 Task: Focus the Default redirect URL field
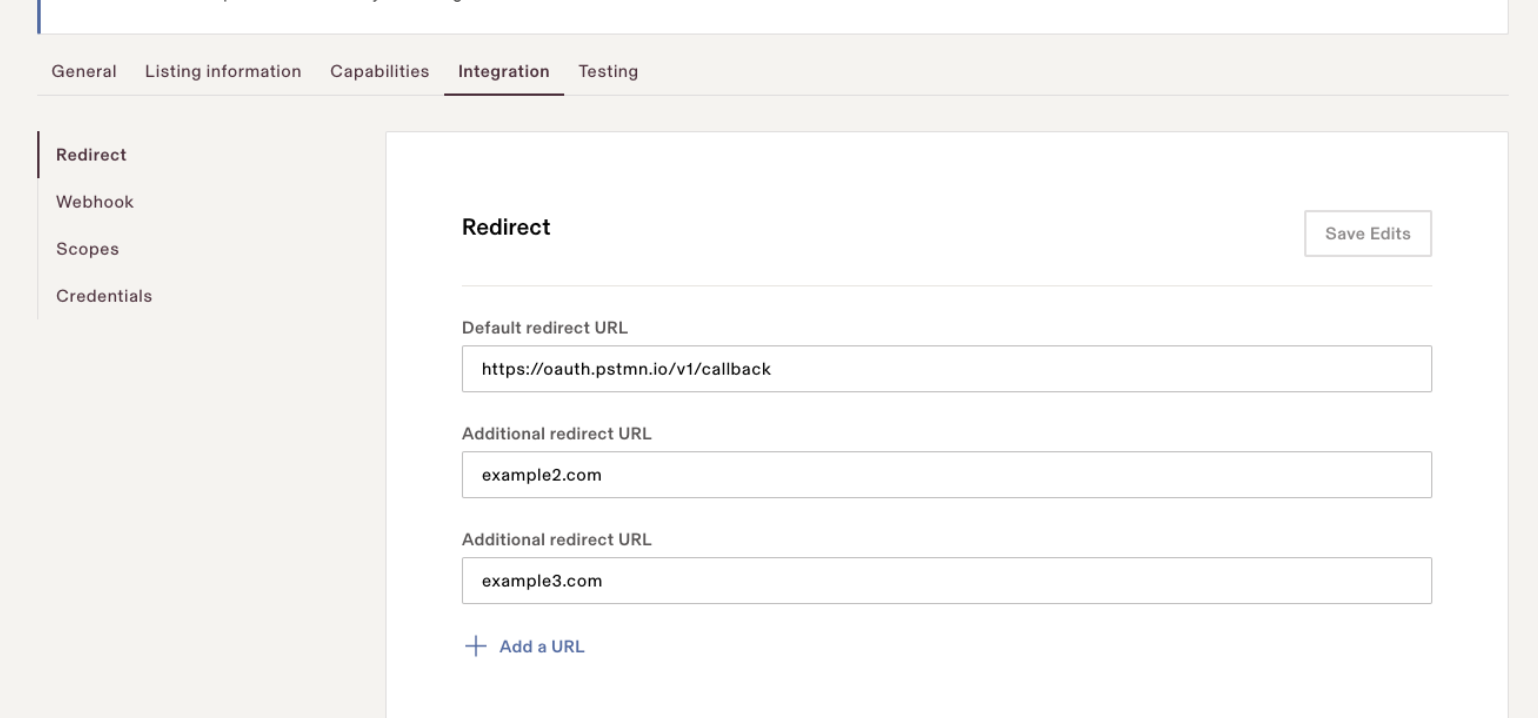pos(947,369)
